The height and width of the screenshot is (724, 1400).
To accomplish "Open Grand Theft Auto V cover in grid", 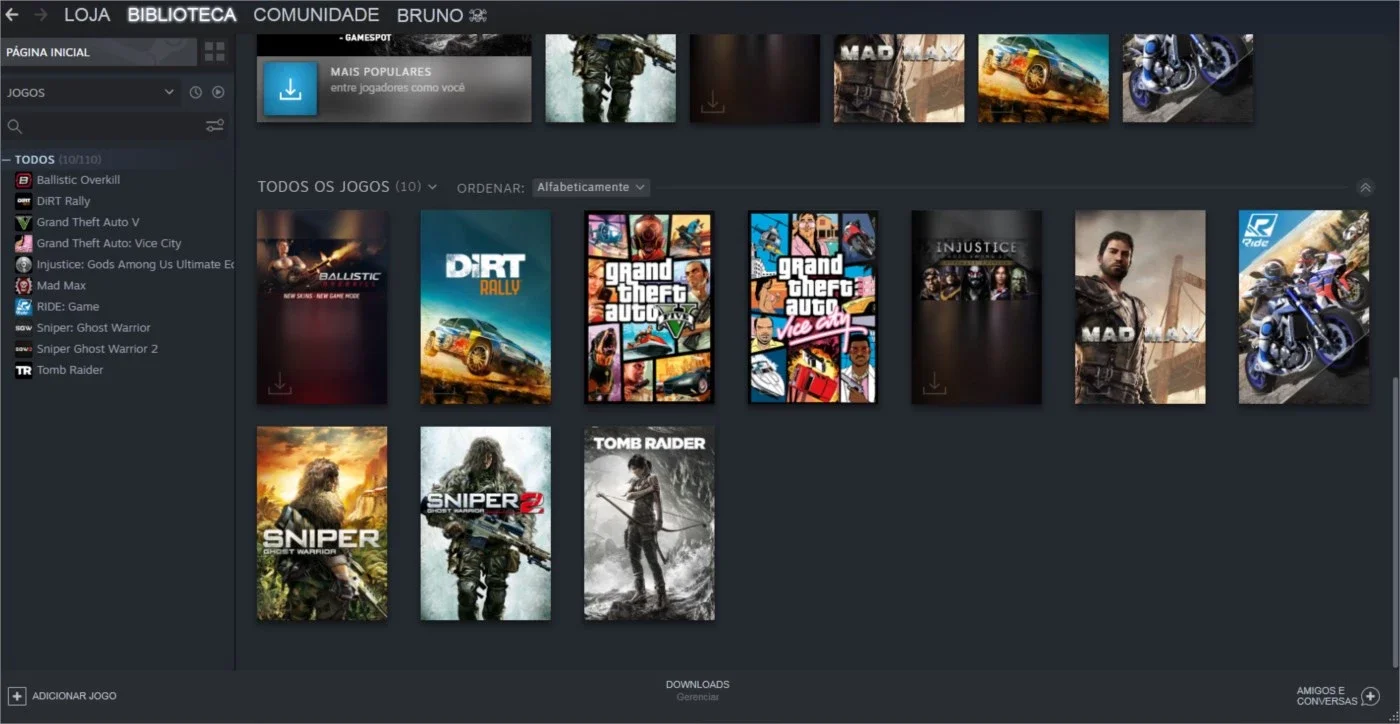I will pos(649,307).
